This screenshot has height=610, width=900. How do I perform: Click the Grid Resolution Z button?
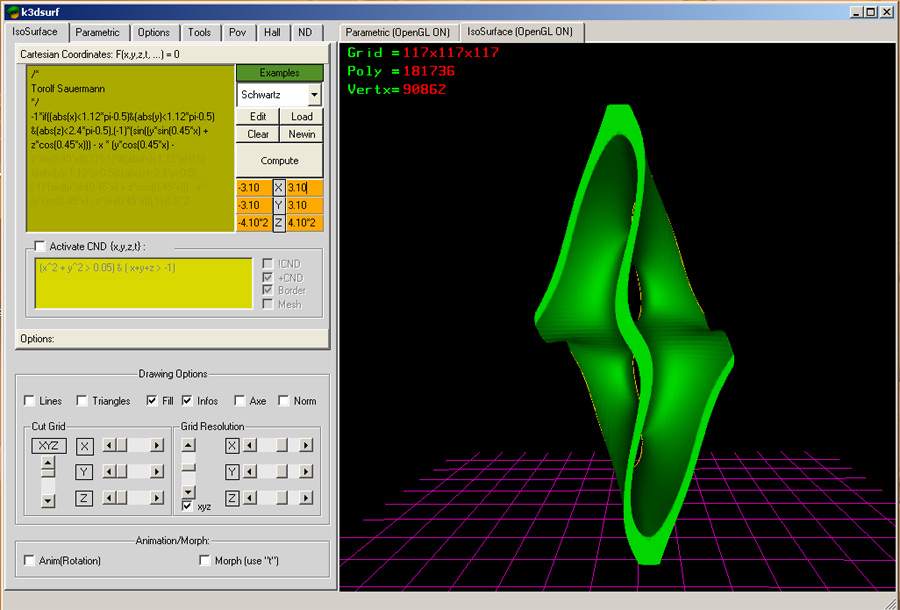[232, 498]
